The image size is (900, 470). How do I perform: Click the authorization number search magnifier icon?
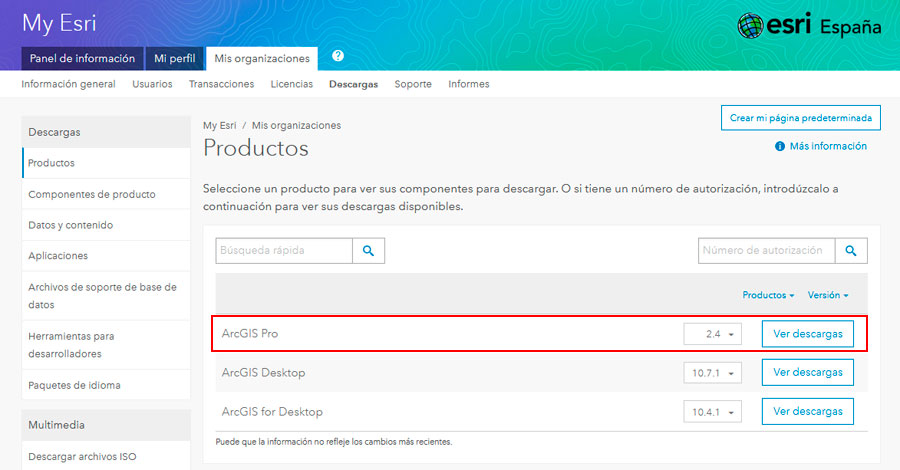(851, 251)
